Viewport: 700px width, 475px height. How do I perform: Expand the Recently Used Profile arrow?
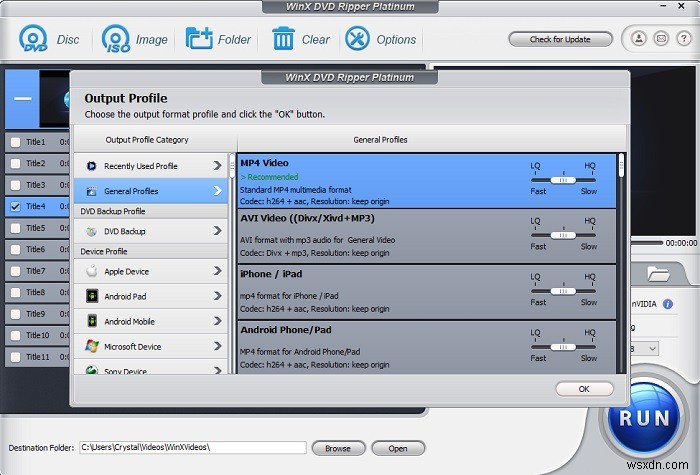click(x=217, y=166)
